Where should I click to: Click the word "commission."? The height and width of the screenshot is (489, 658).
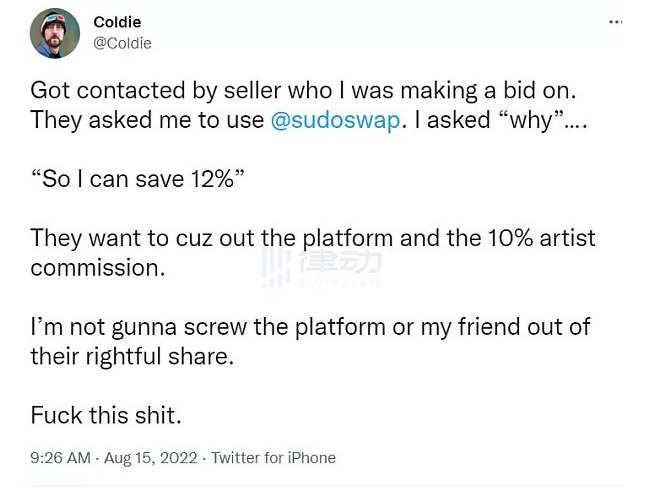98,268
